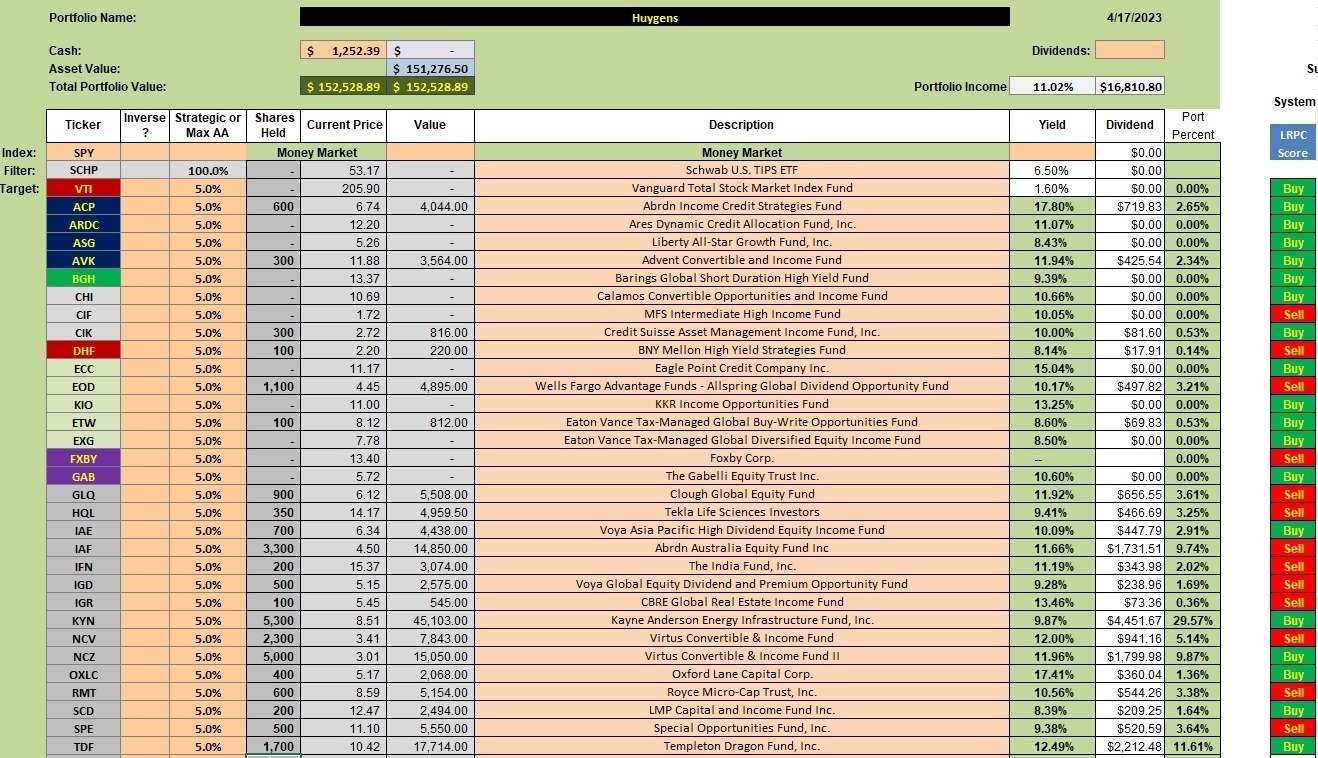Select the Asset Value $151,276.50 cell

click(430, 69)
